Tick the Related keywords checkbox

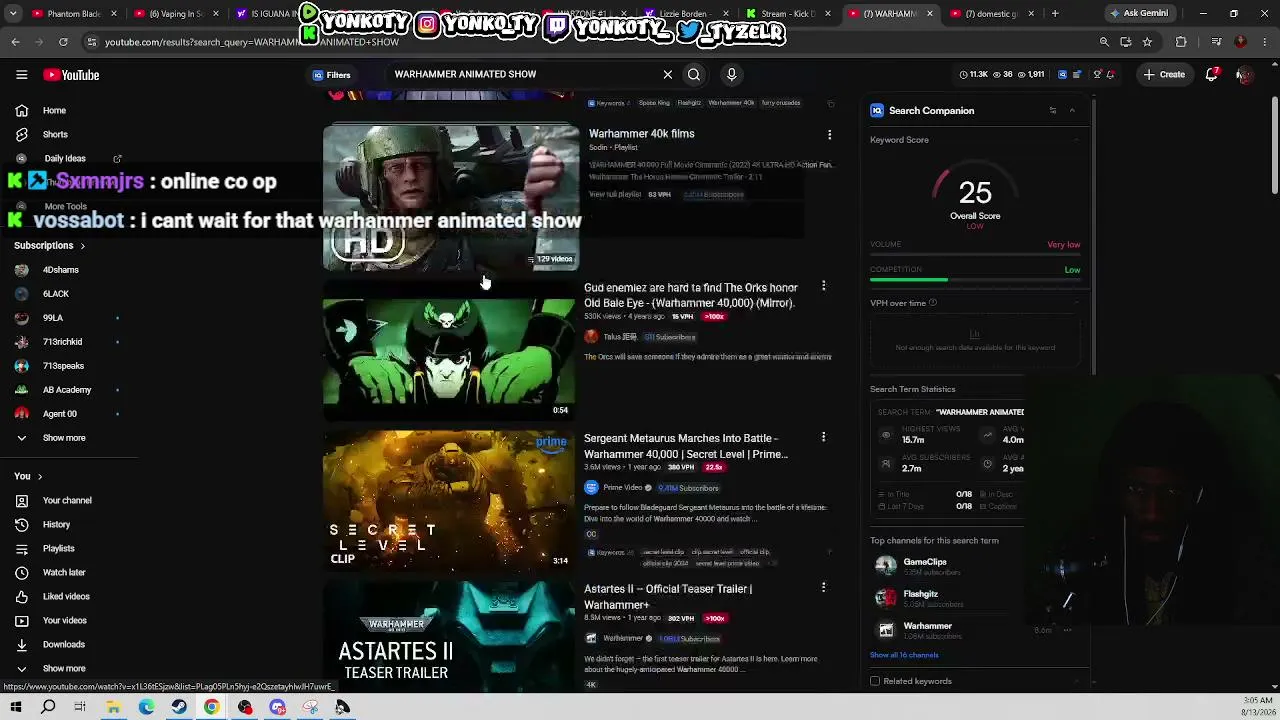click(x=875, y=682)
